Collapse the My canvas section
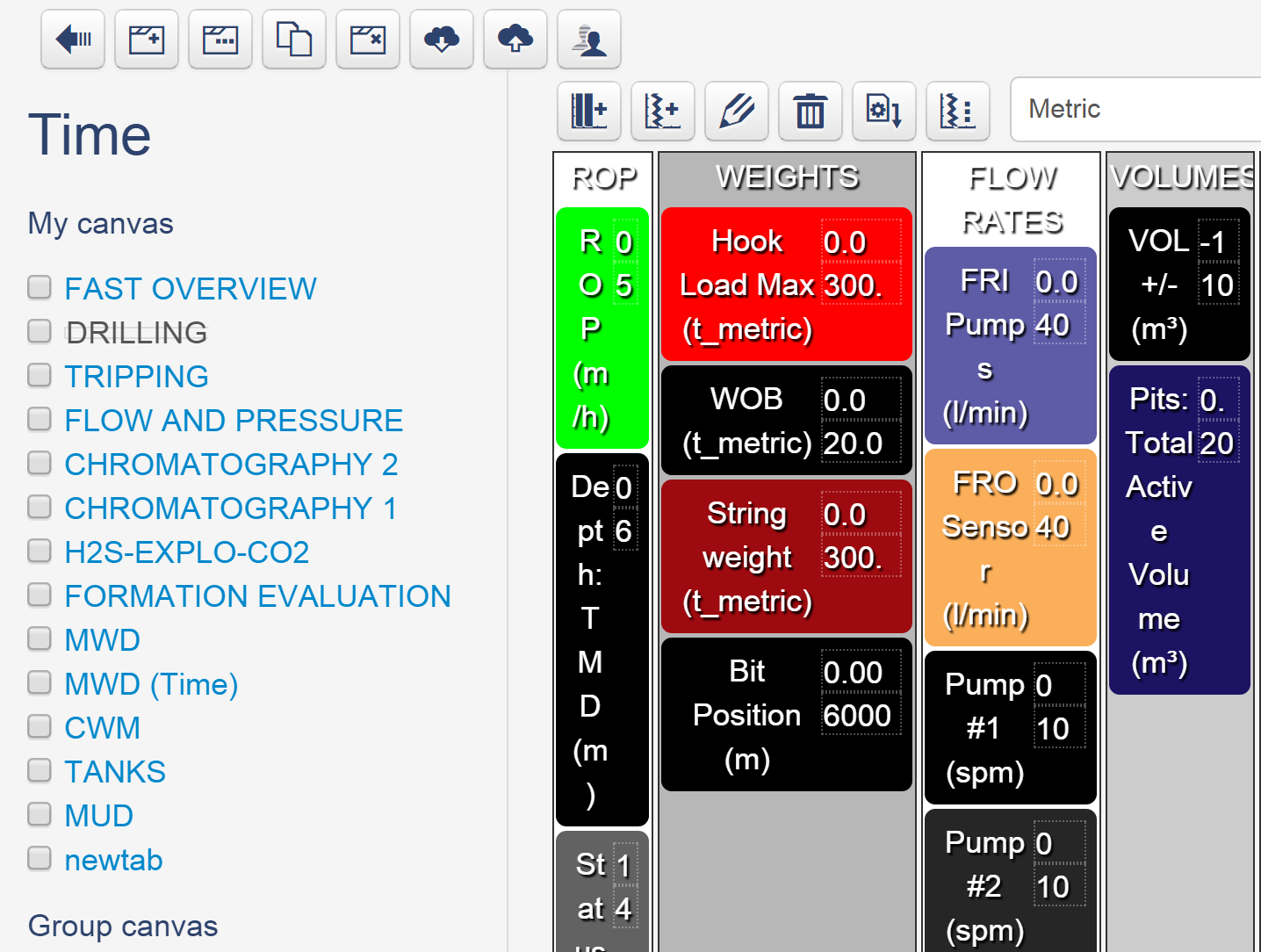The image size is (1261, 952). [100, 223]
